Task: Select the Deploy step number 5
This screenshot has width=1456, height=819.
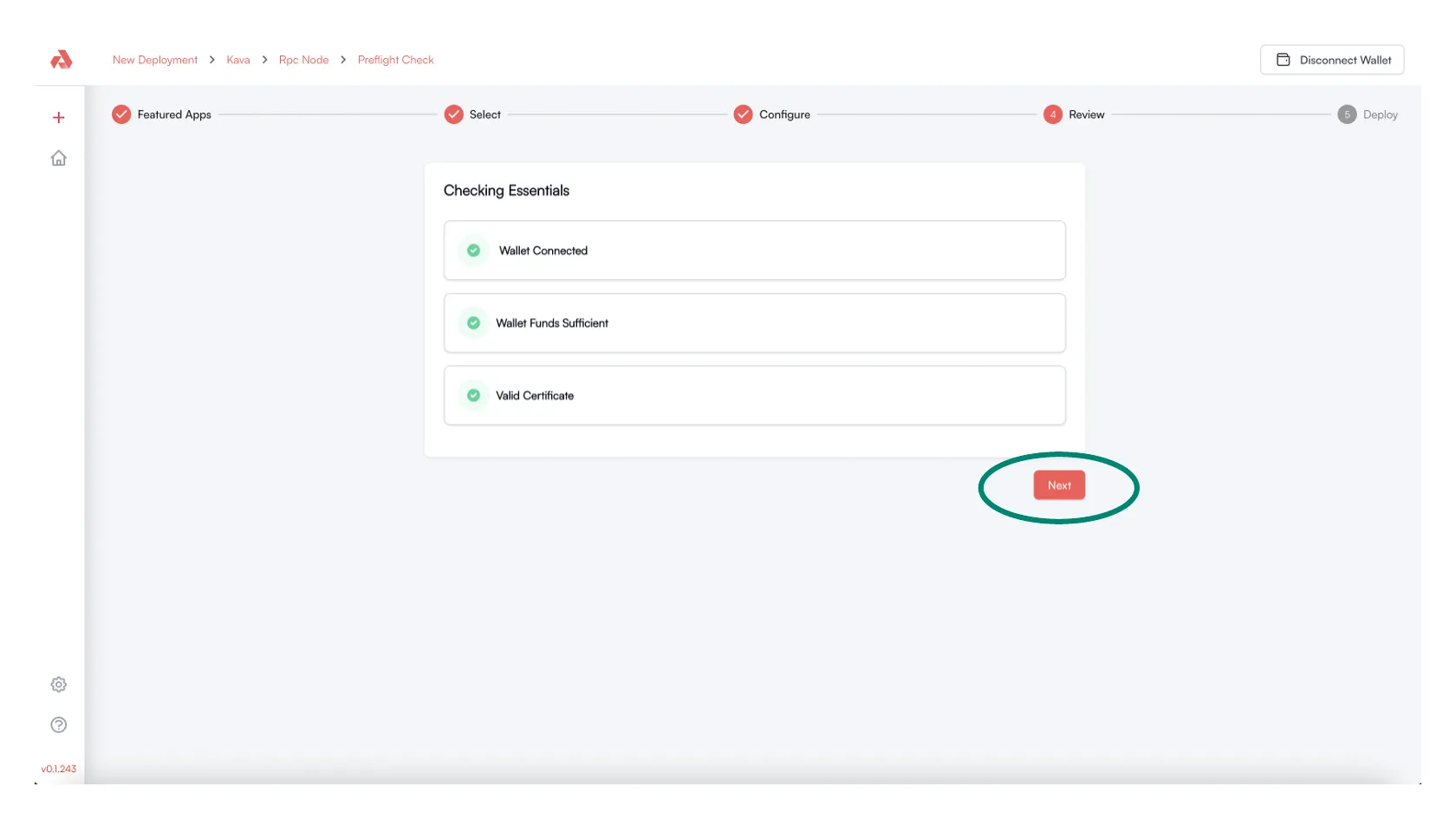Action: tap(1347, 114)
